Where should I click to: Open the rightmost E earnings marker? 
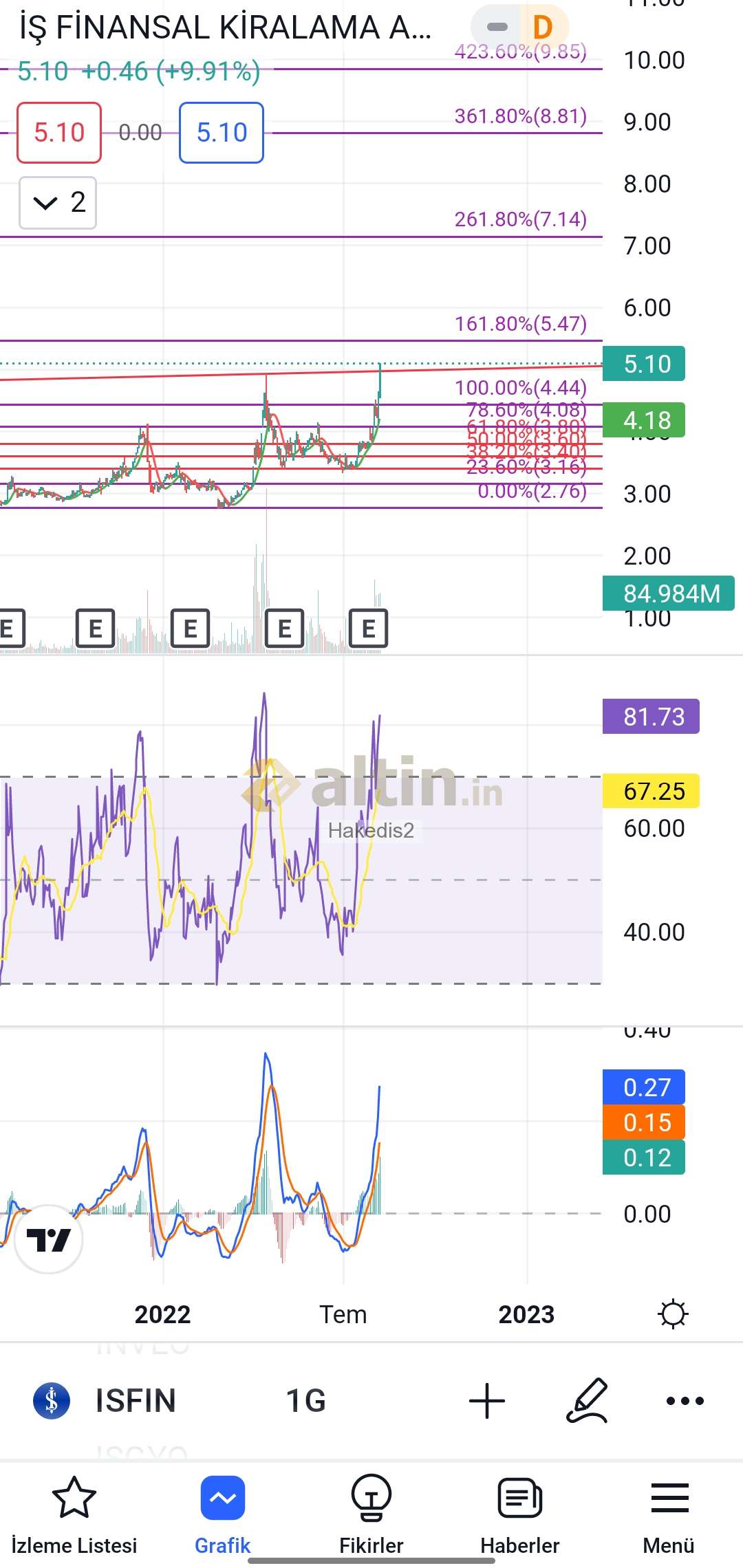click(x=368, y=628)
